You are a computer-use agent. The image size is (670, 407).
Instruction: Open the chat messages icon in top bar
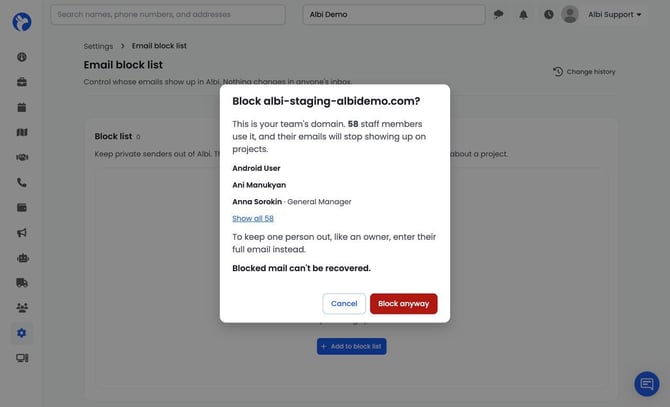(498, 15)
